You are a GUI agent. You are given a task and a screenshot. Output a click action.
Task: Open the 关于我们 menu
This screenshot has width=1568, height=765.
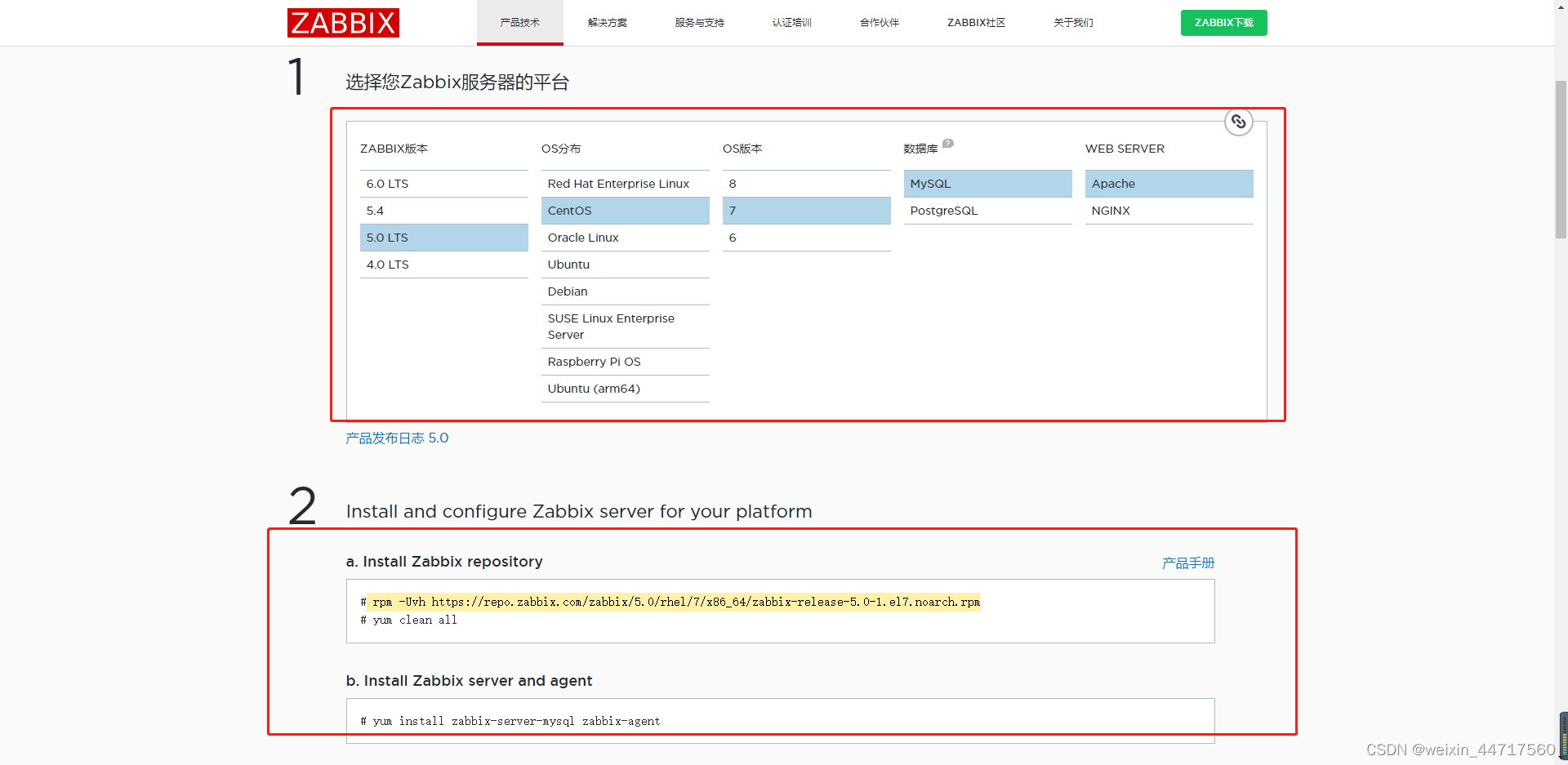(x=1073, y=23)
